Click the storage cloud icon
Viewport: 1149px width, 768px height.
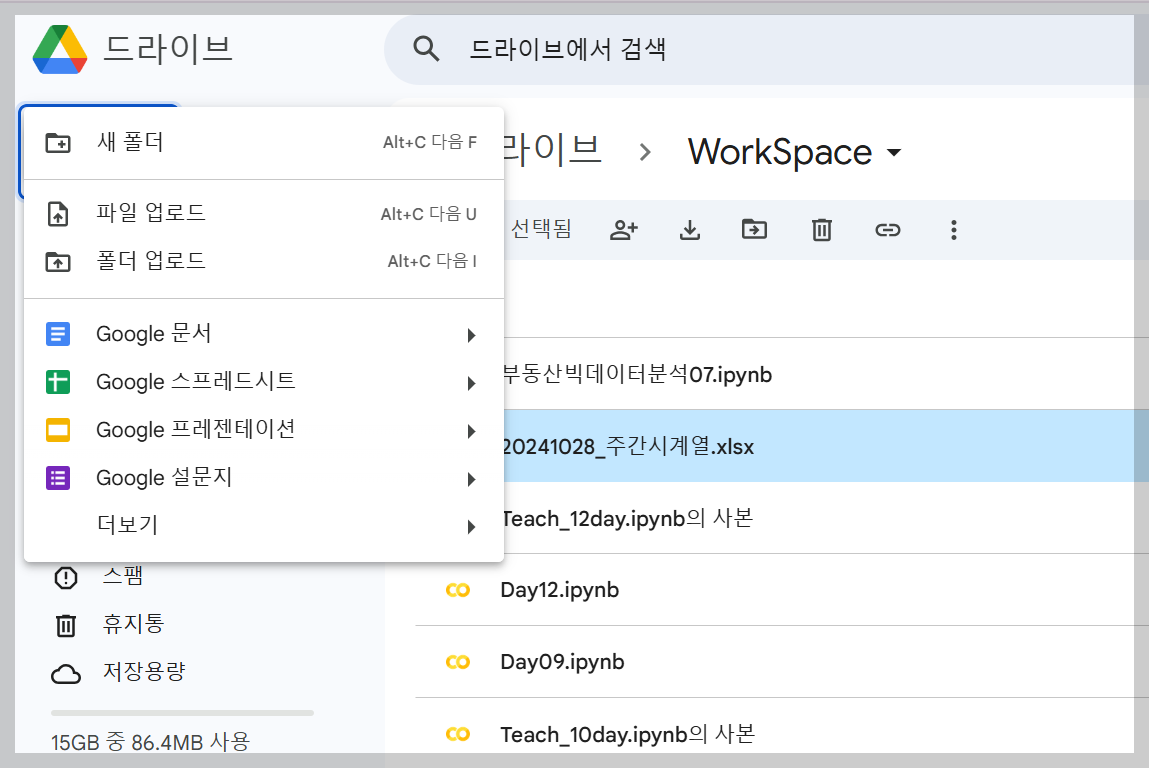[66, 674]
